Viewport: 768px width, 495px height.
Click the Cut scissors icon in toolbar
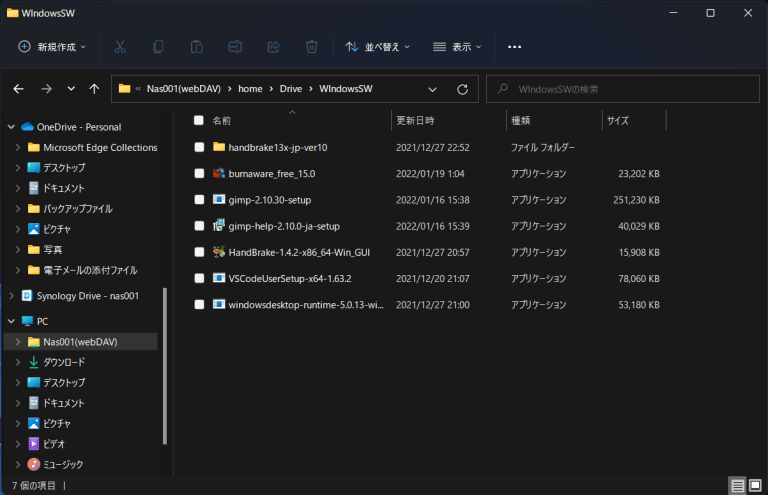click(120, 47)
